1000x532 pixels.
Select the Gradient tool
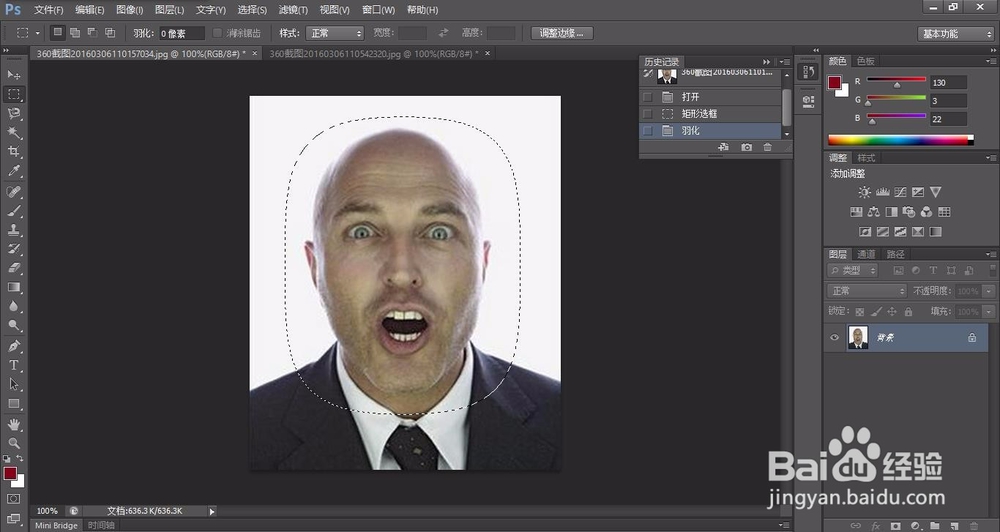(13, 287)
